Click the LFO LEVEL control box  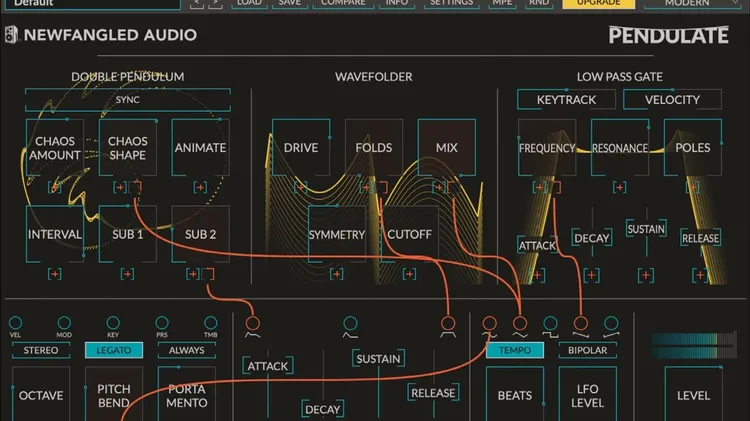(x=587, y=395)
